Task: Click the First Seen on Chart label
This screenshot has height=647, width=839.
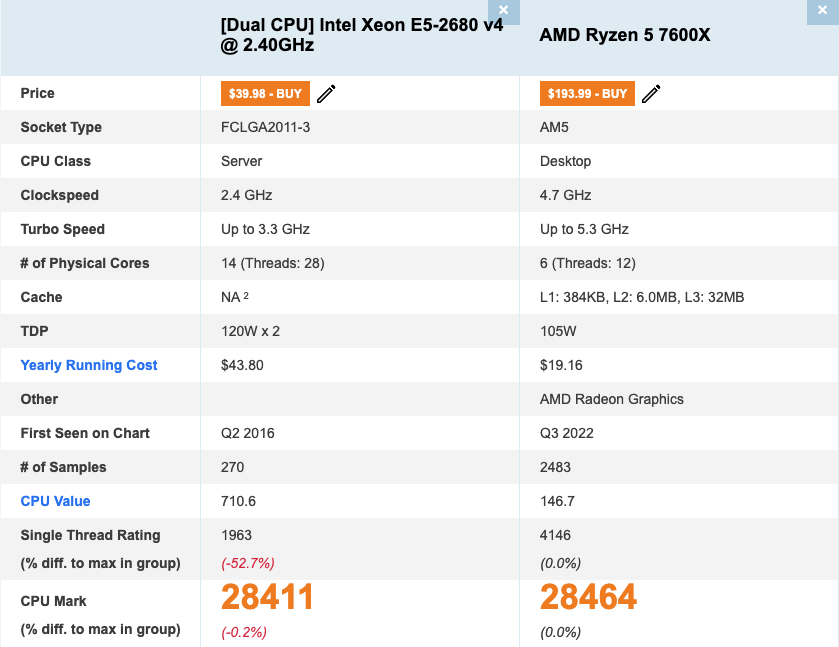Action: click(x=85, y=433)
